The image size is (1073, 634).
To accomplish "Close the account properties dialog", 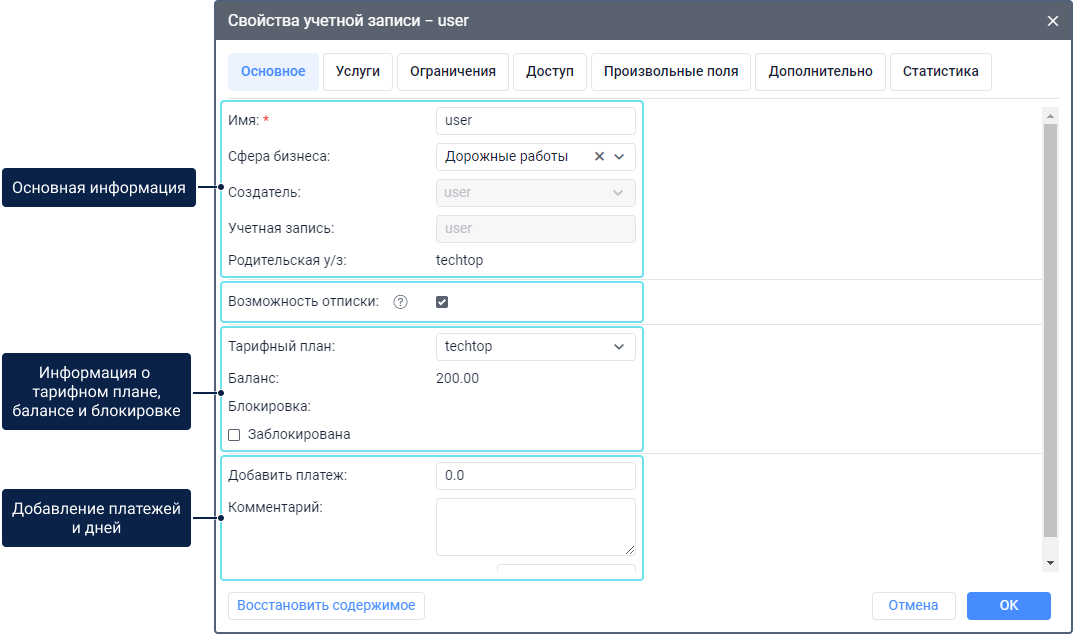I will pyautogui.click(x=1052, y=20).
